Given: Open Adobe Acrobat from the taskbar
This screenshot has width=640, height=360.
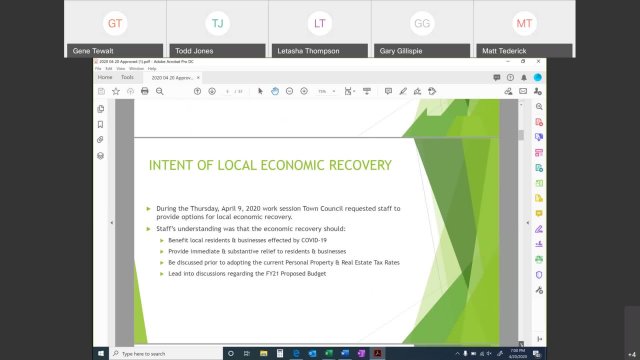Looking at the screenshot, I should pyautogui.click(x=378, y=353).
